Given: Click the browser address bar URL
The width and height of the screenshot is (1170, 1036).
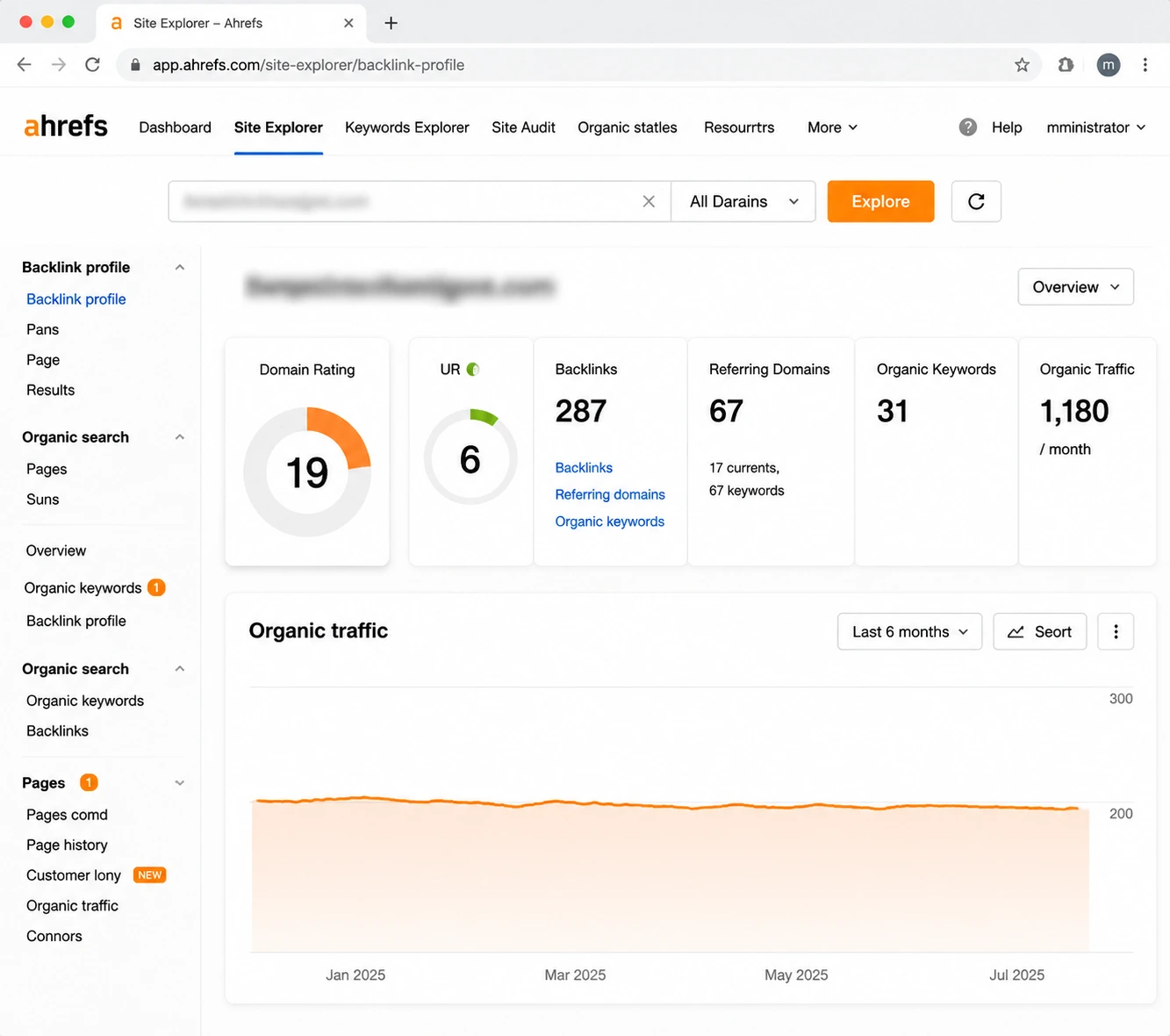Looking at the screenshot, I should coord(308,65).
